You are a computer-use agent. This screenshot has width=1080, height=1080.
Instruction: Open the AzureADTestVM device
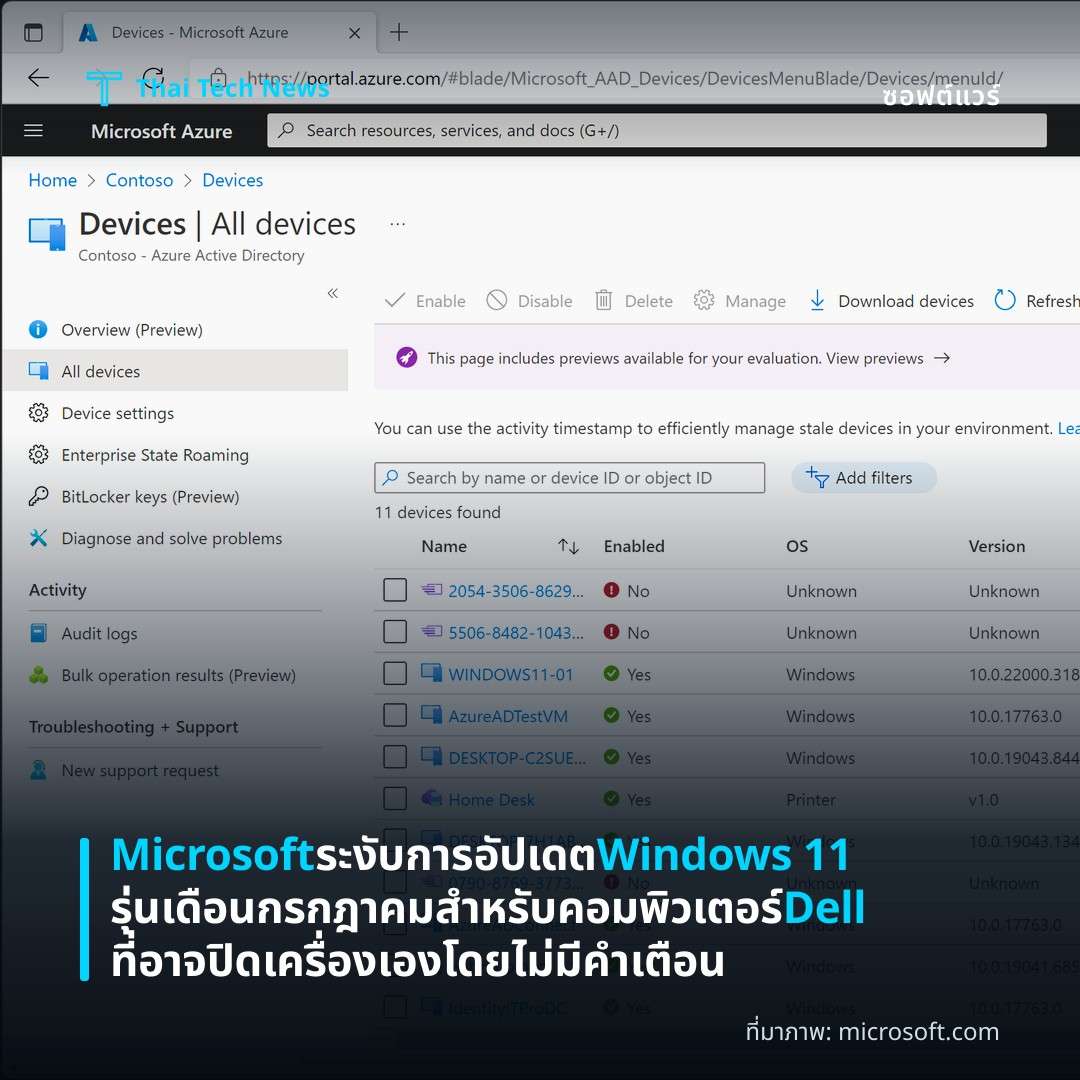508,716
